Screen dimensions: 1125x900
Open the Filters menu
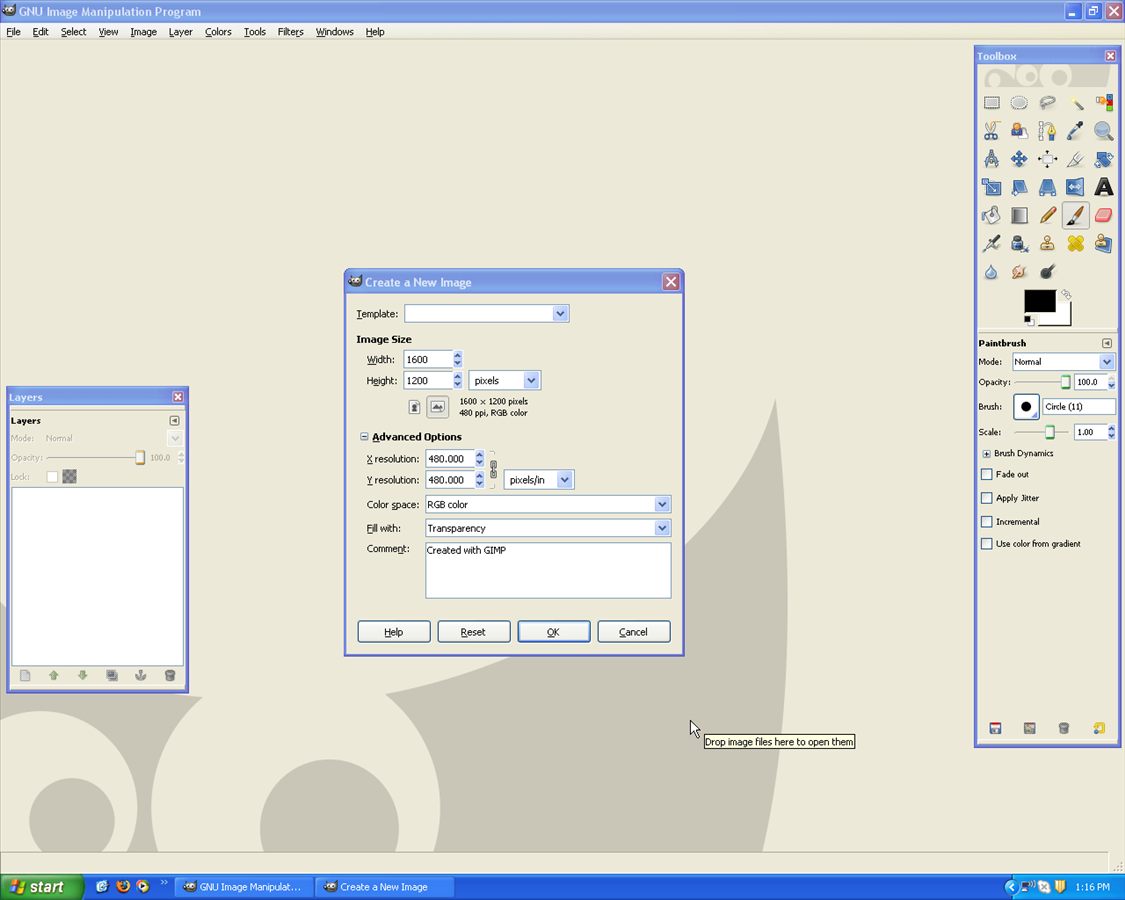click(291, 32)
